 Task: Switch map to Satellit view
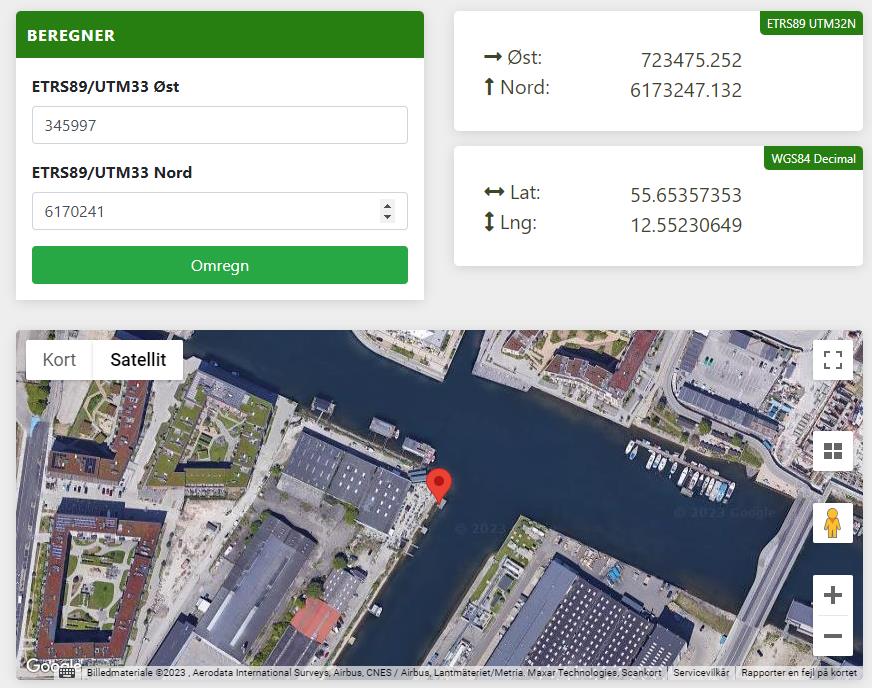[138, 360]
